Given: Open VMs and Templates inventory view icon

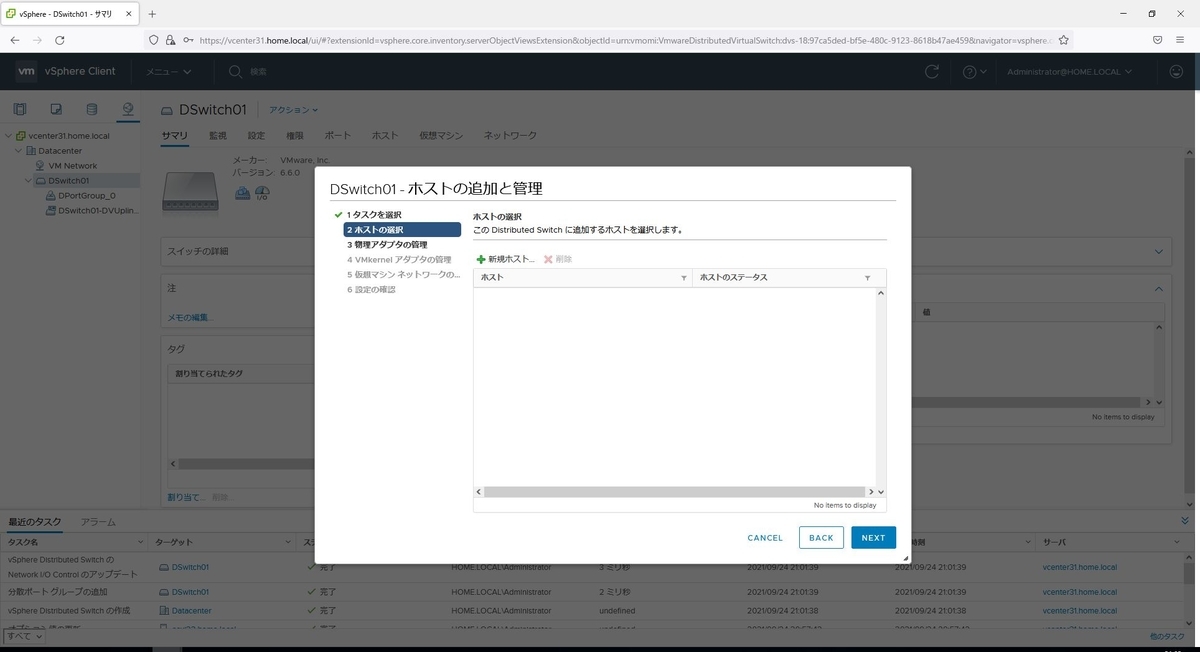Looking at the screenshot, I should click(56, 109).
